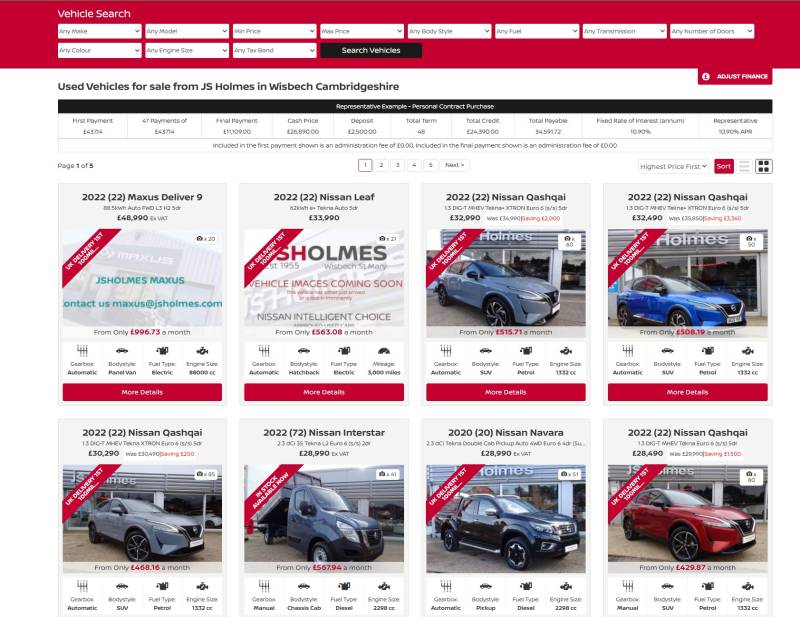Screen dimensions: 800x617
Task: Switch to grid view icon
Action: click(764, 166)
